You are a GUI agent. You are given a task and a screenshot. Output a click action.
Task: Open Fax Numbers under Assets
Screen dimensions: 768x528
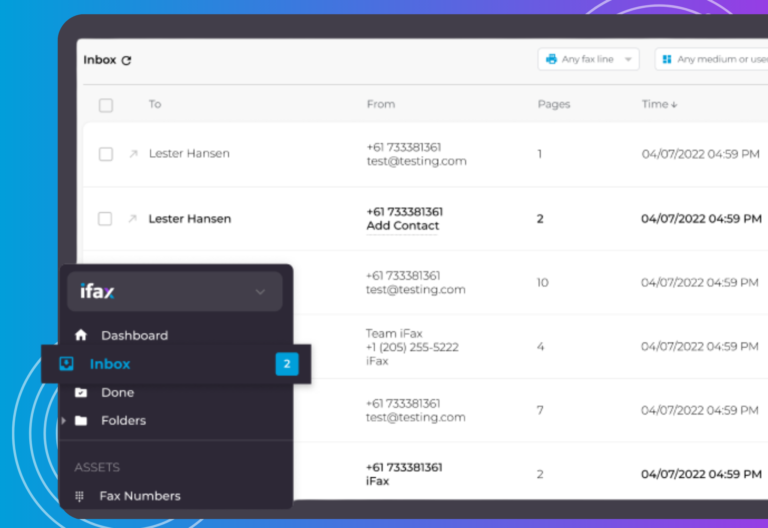[140, 496]
